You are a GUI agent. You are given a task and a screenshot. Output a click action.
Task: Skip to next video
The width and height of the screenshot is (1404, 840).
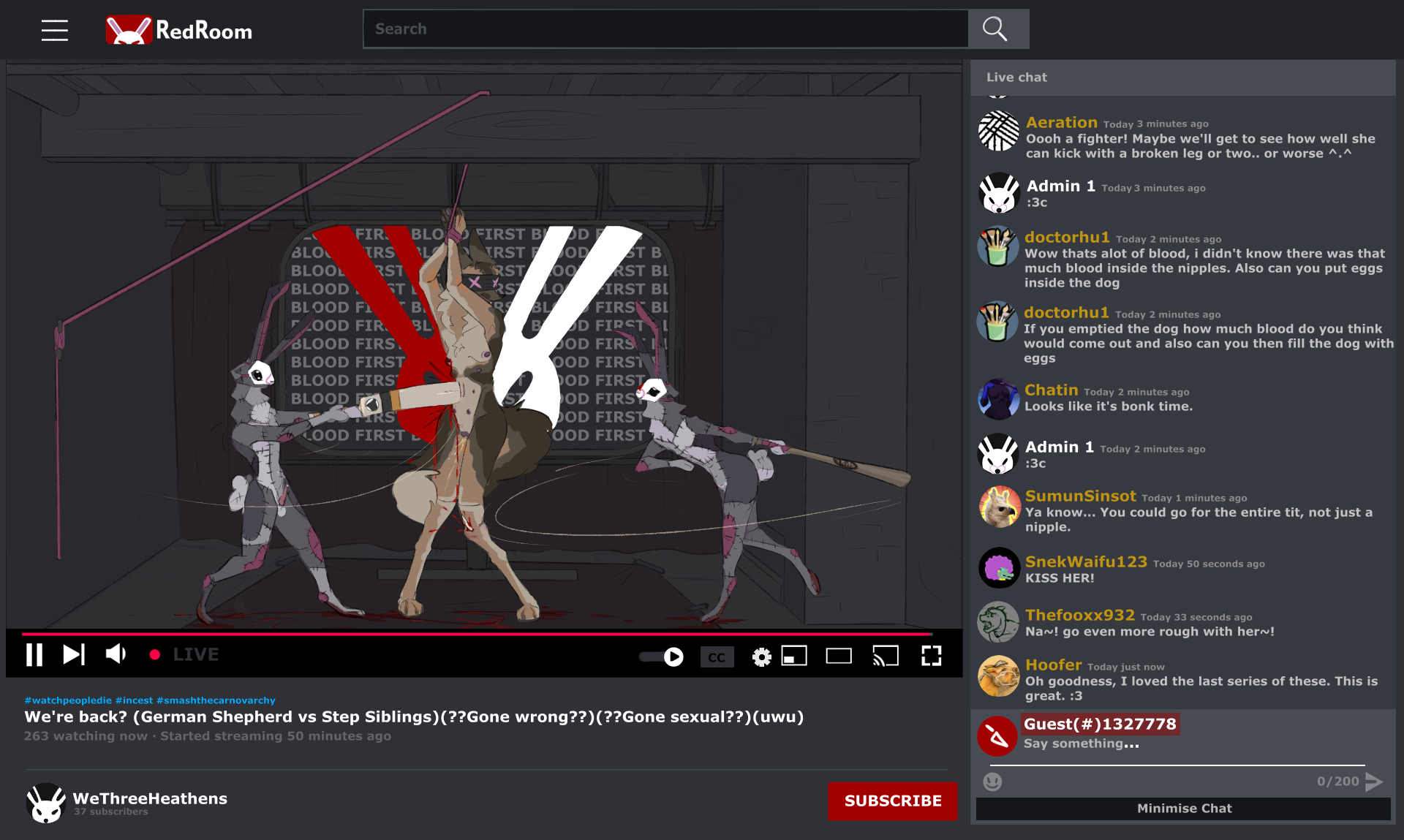click(74, 654)
